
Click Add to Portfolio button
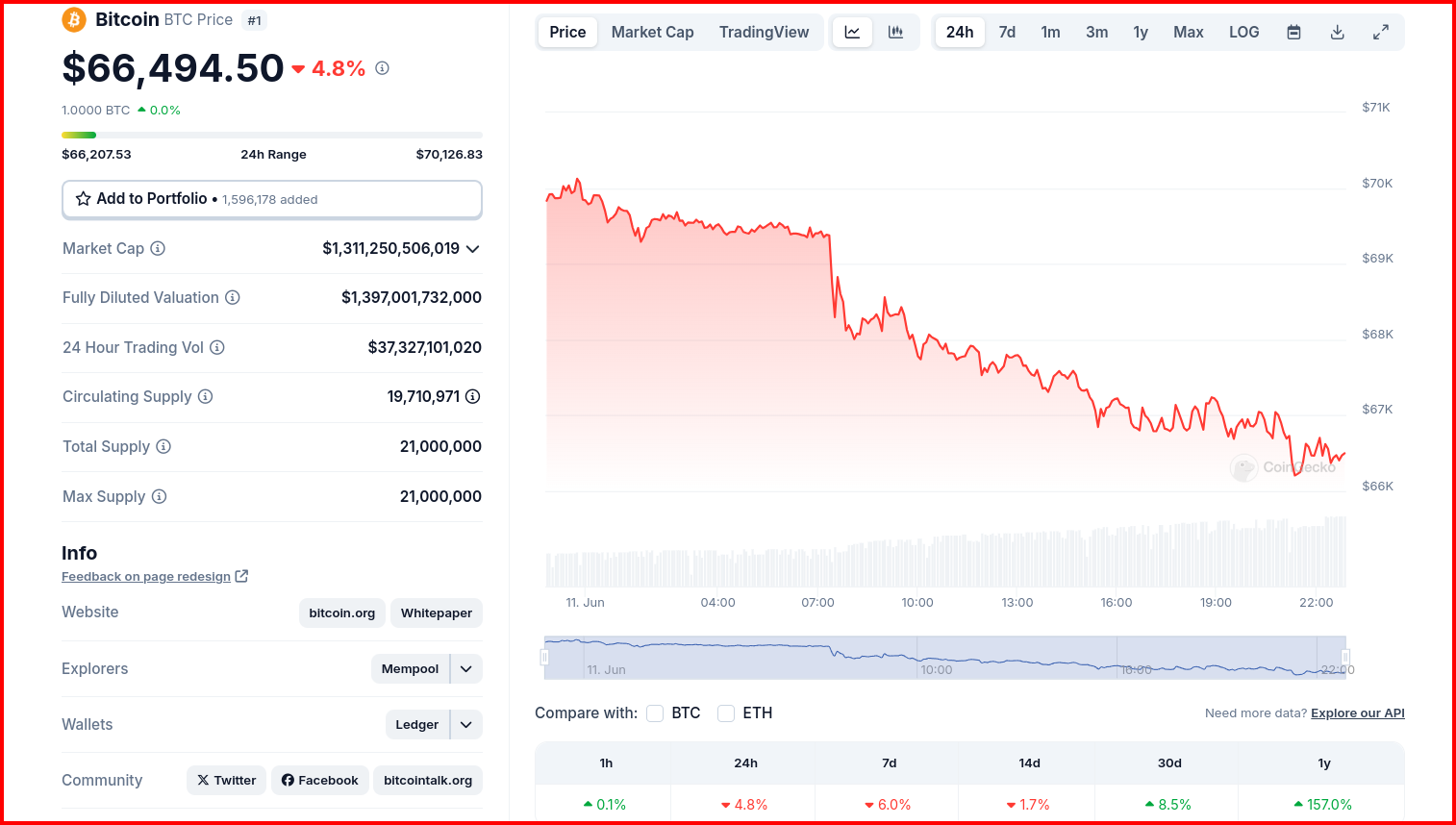(272, 199)
